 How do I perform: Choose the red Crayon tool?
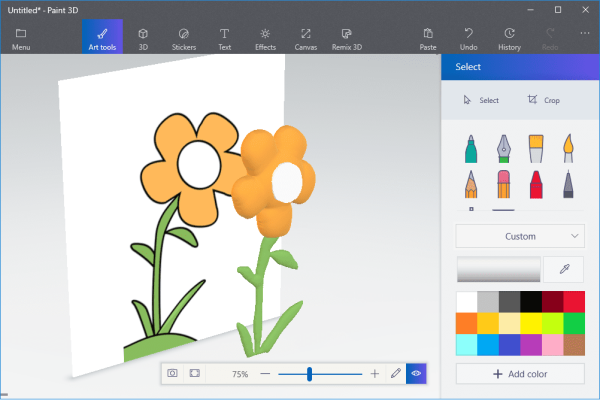tap(535, 184)
